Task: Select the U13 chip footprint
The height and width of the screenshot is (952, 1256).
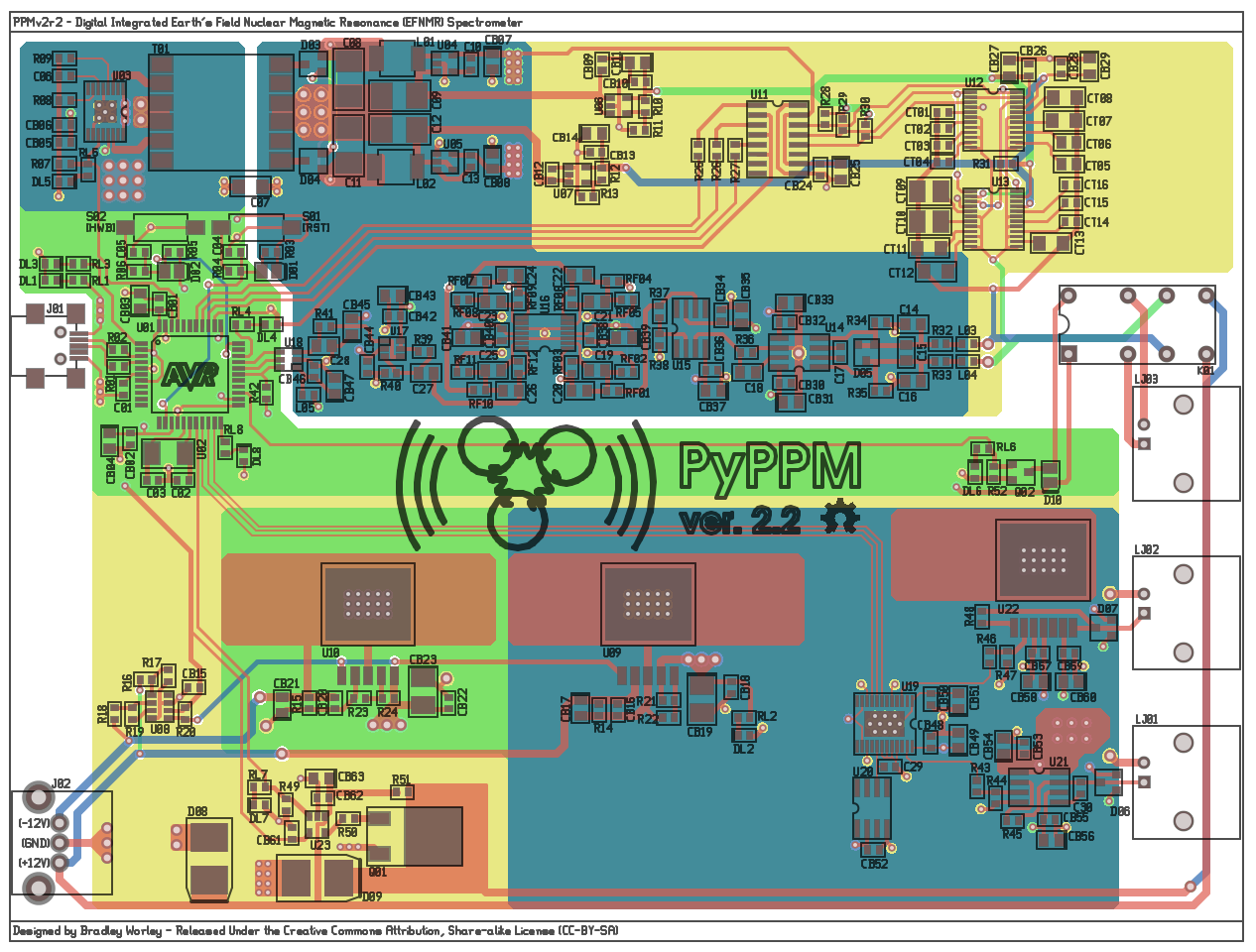Action: pos(993,218)
